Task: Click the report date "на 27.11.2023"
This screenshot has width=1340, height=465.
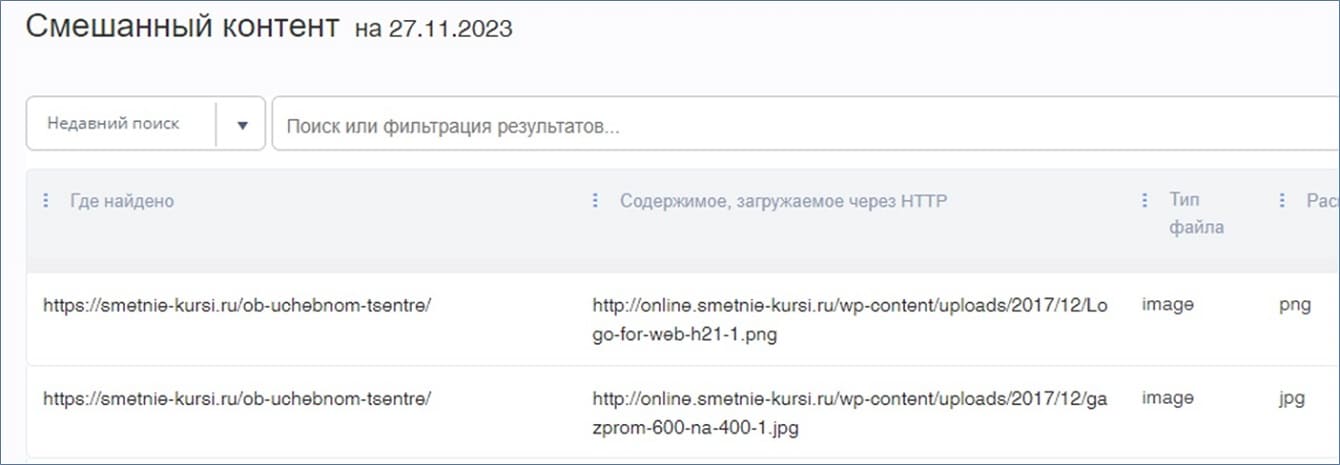Action: [x=433, y=29]
